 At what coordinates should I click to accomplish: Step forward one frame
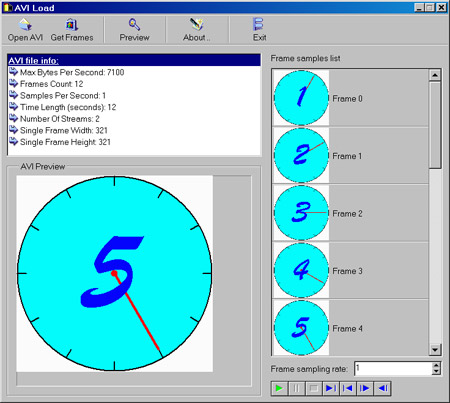tap(365, 388)
